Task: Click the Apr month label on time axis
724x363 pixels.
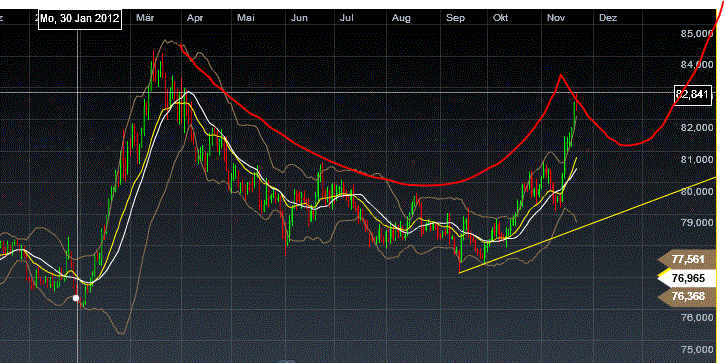Action: (195, 18)
